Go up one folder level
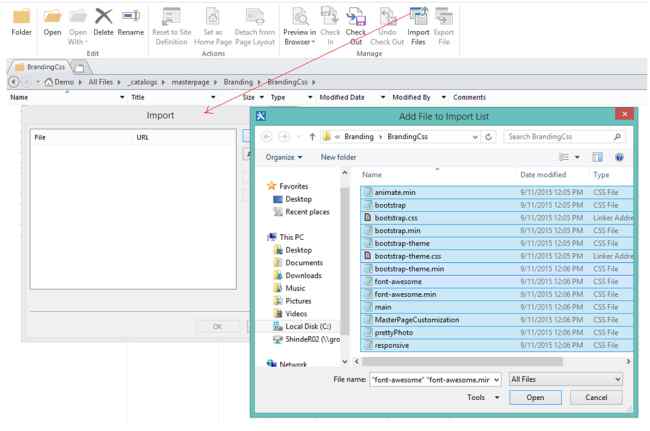 (x=312, y=137)
